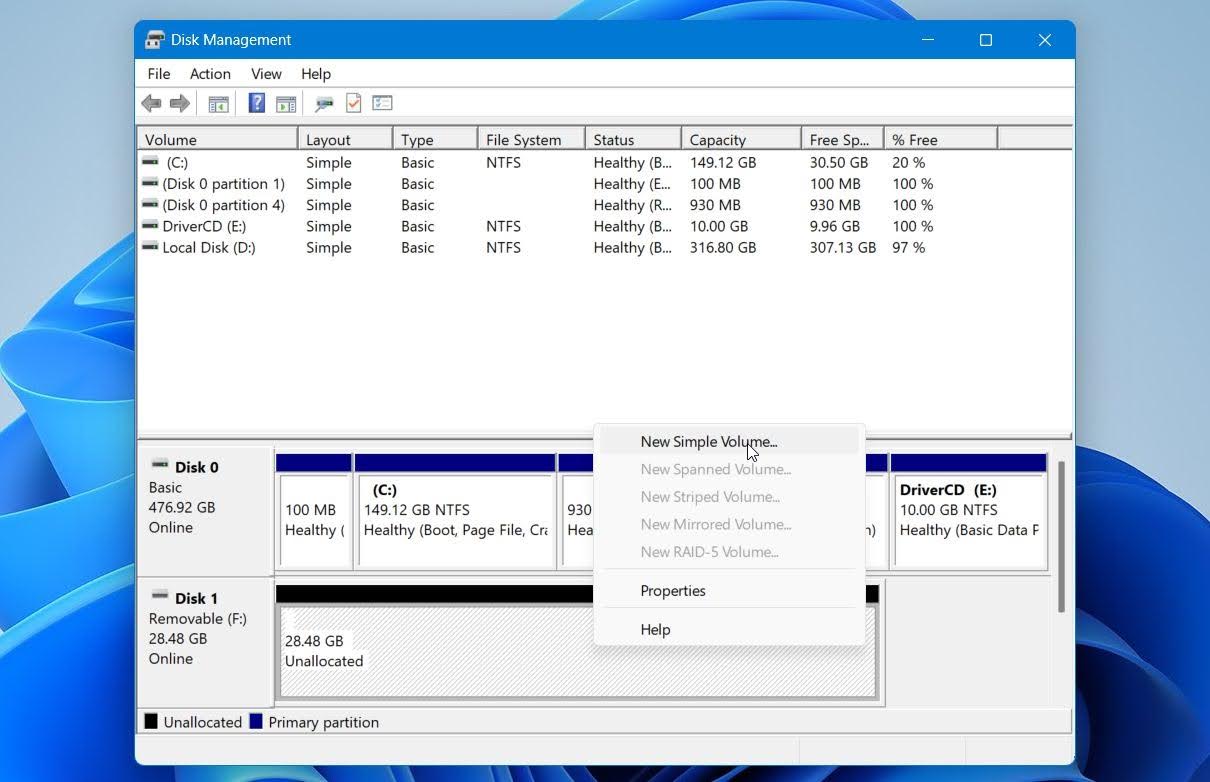Choose New Simple Volume from context menu
This screenshot has width=1210, height=782.
click(x=729, y=441)
